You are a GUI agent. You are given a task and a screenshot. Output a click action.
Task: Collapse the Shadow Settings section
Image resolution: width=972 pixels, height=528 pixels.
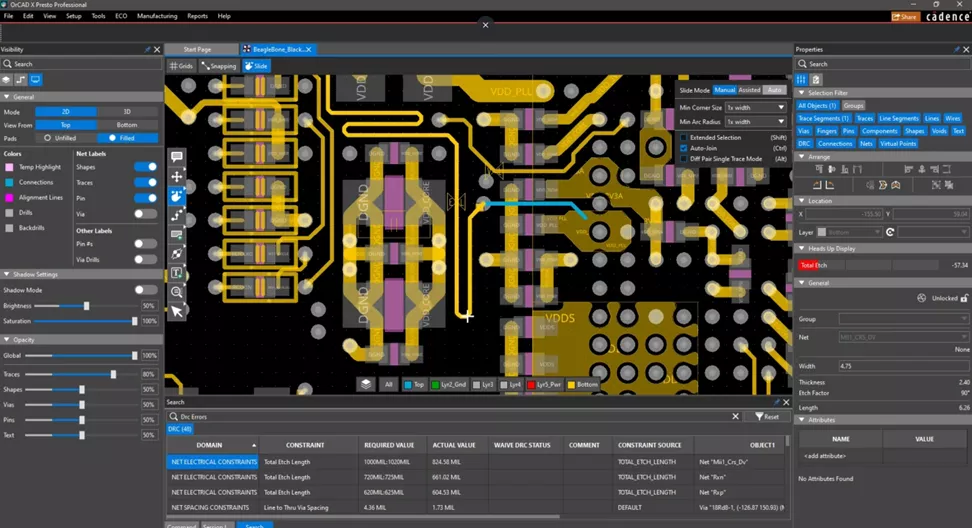pyautogui.click(x=7, y=274)
